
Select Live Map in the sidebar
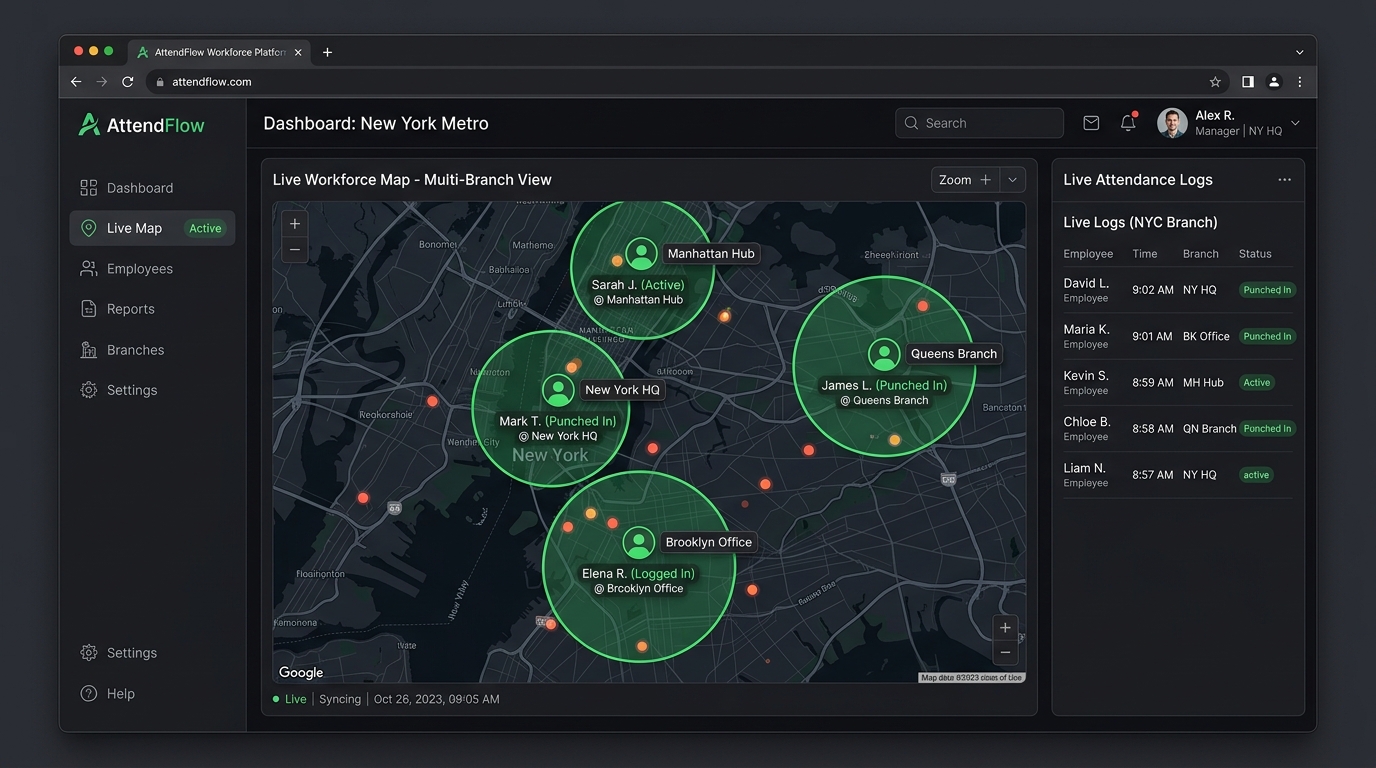coord(152,228)
